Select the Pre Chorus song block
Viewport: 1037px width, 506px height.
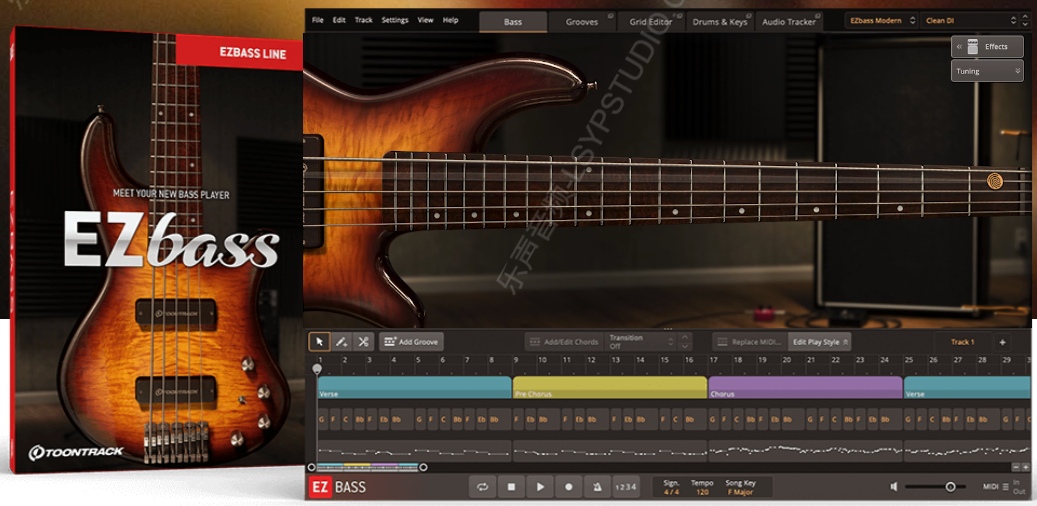[610, 388]
